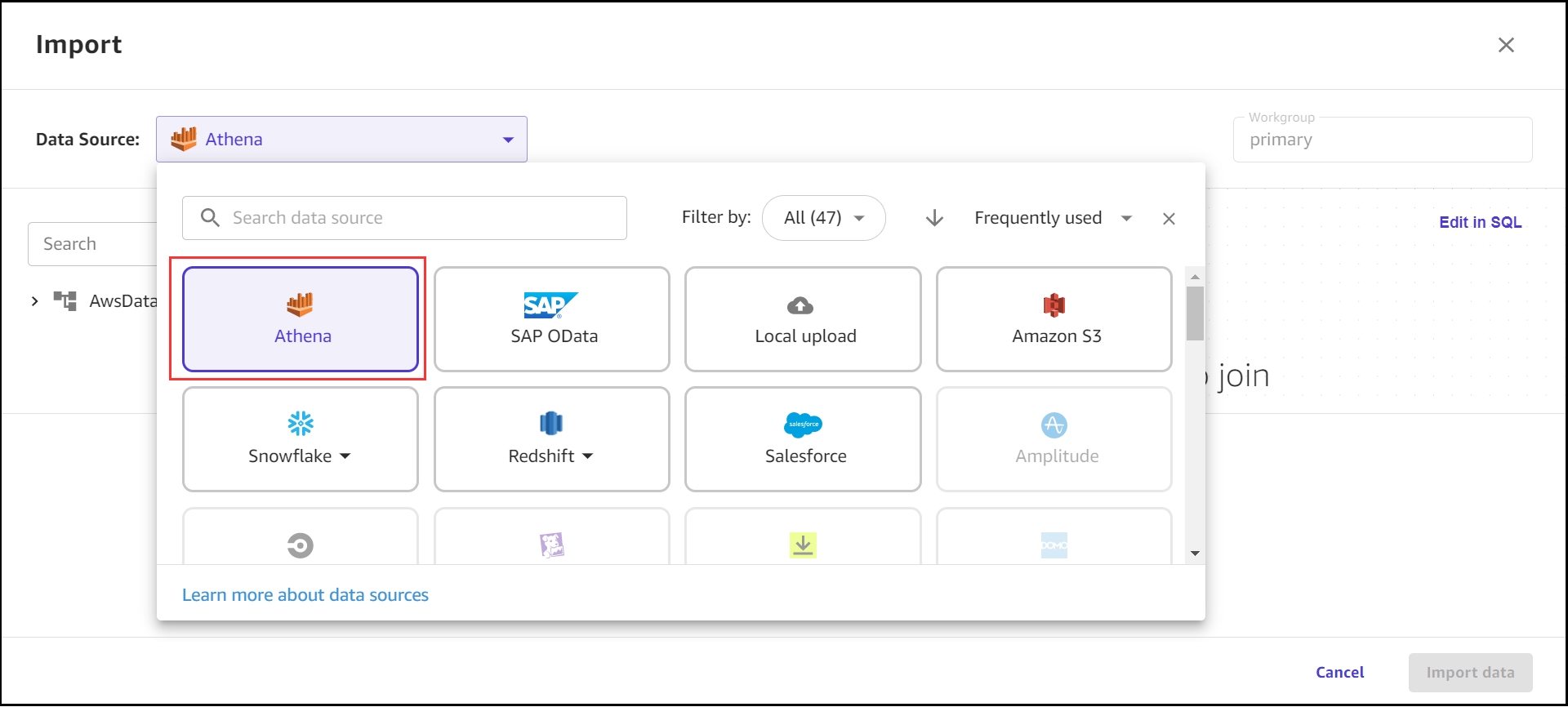Click the left Search input field
This screenshot has height=707, width=1568.
[93, 244]
